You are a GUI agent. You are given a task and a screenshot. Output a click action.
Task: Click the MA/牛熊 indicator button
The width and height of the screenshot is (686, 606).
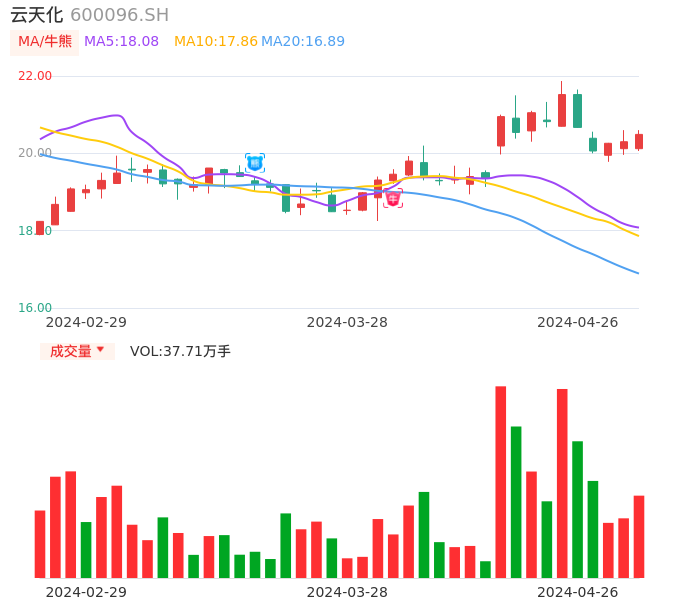(45, 42)
